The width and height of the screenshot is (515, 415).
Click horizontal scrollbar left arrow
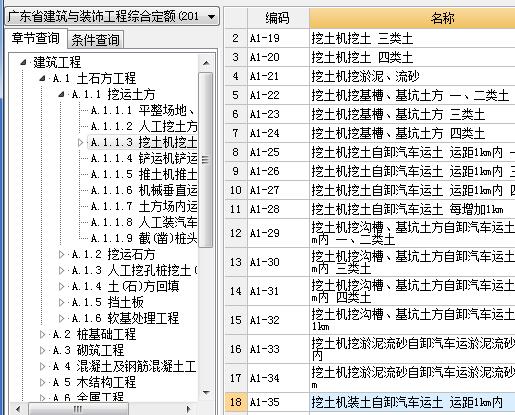18,409
